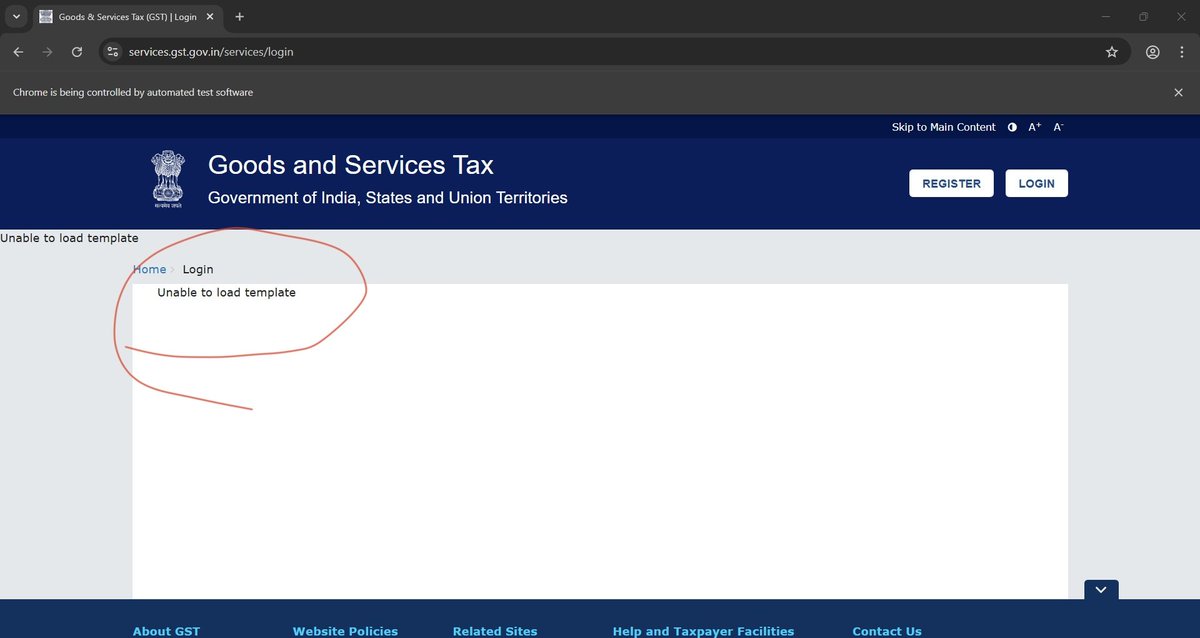Open the tab search dropdown chevron
1200x638 pixels.
[x=15, y=16]
